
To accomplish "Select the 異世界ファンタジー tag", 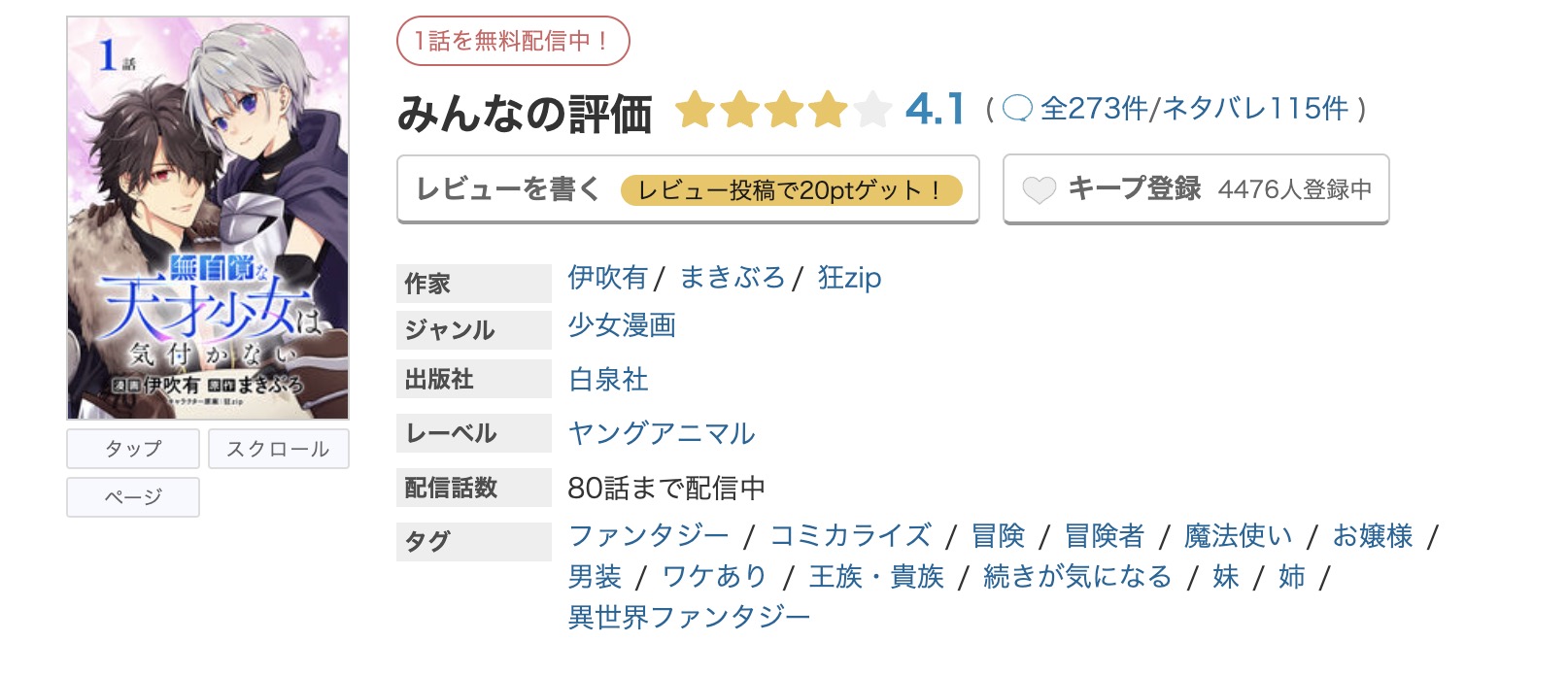I will [x=689, y=616].
